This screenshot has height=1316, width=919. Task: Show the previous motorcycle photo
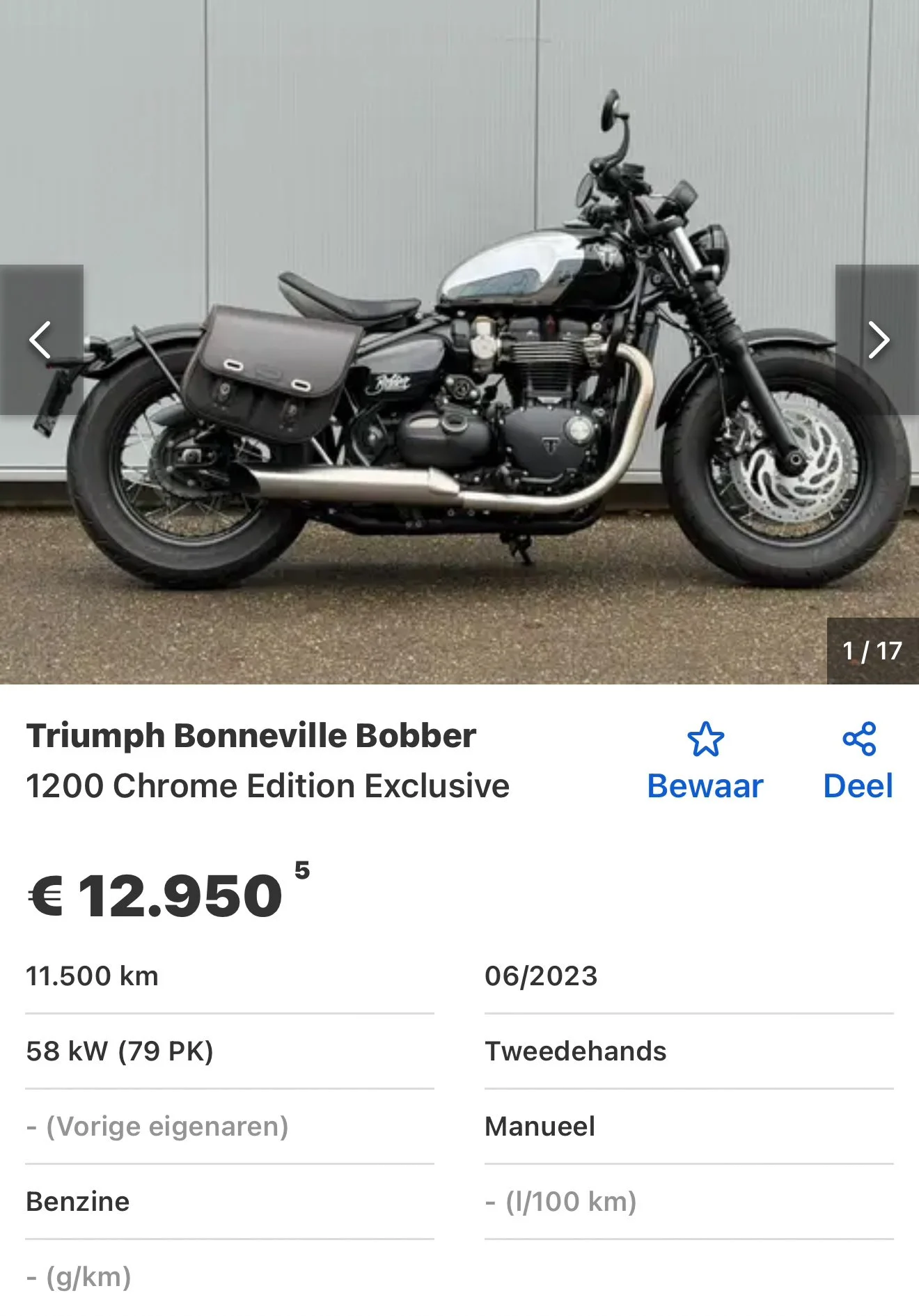(41, 340)
